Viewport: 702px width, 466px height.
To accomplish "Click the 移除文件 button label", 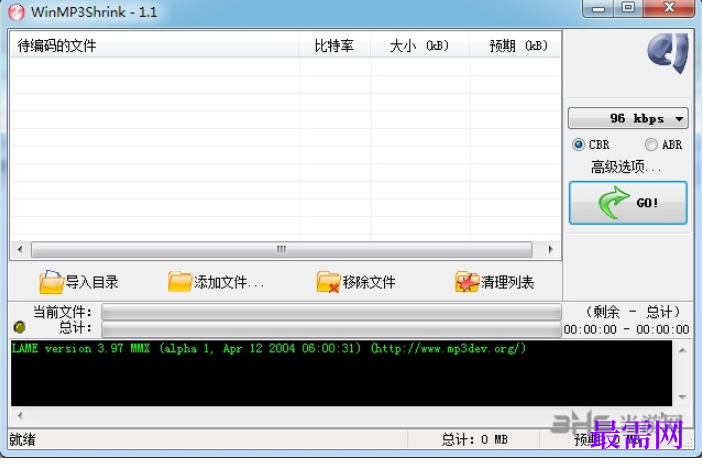I will point(369,282).
